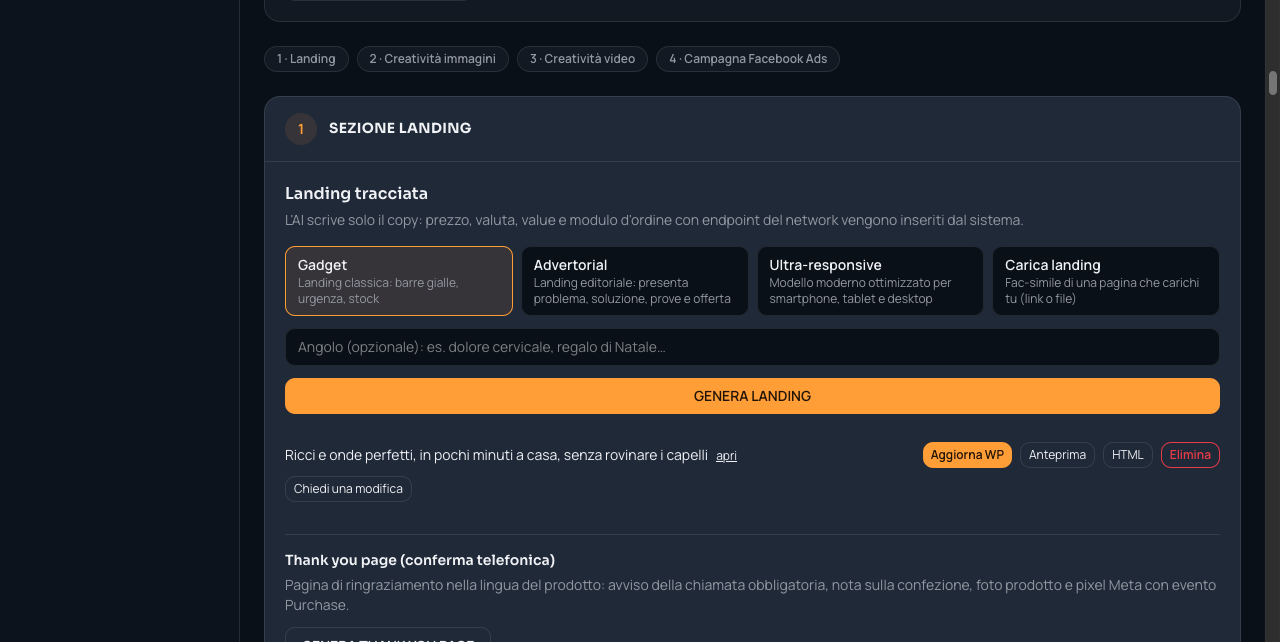The image size is (1280, 642).
Task: Select the 4 · Campagna Facebook Ads step
Action: [x=748, y=59]
